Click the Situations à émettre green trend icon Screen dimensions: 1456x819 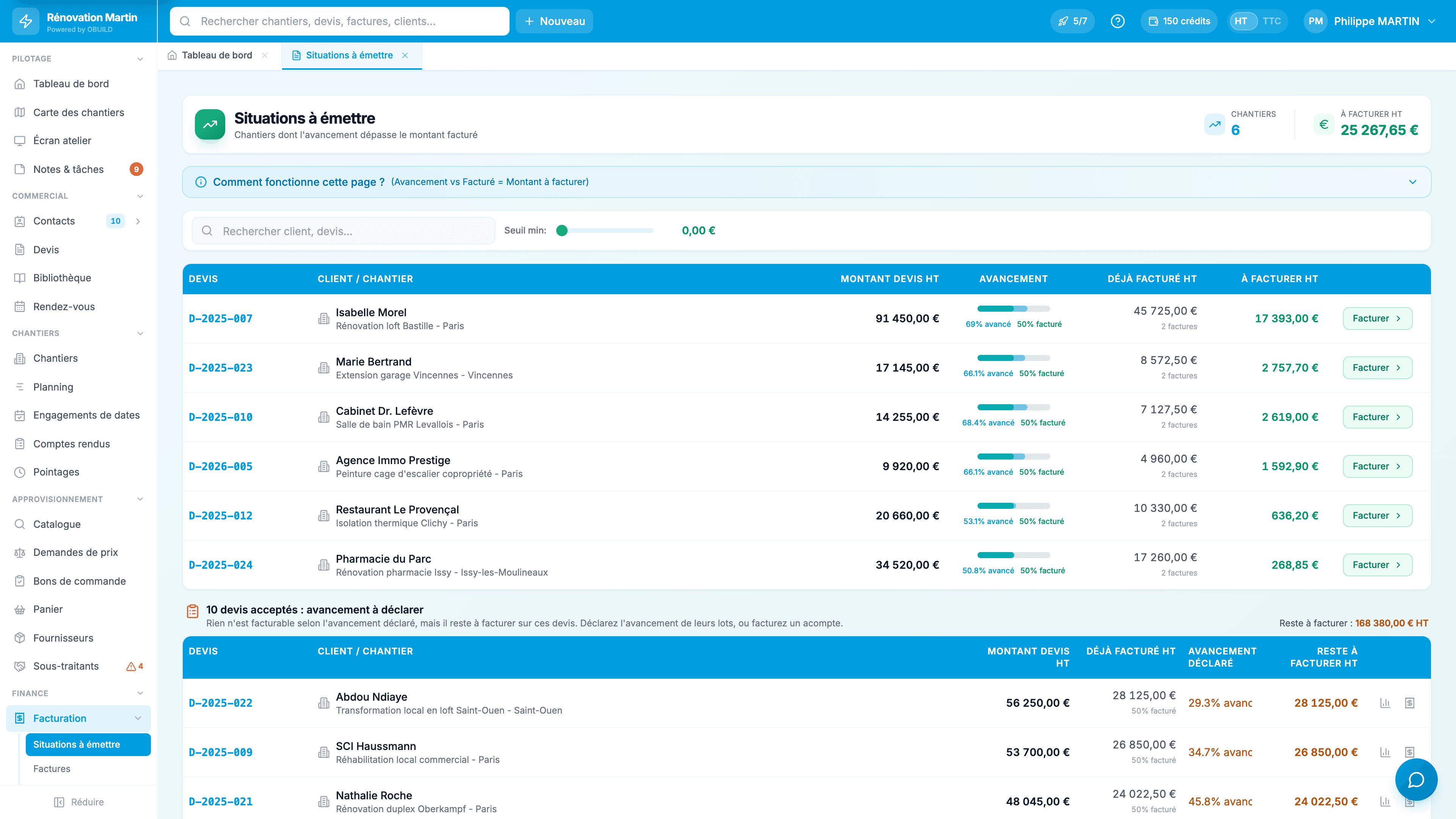[210, 124]
